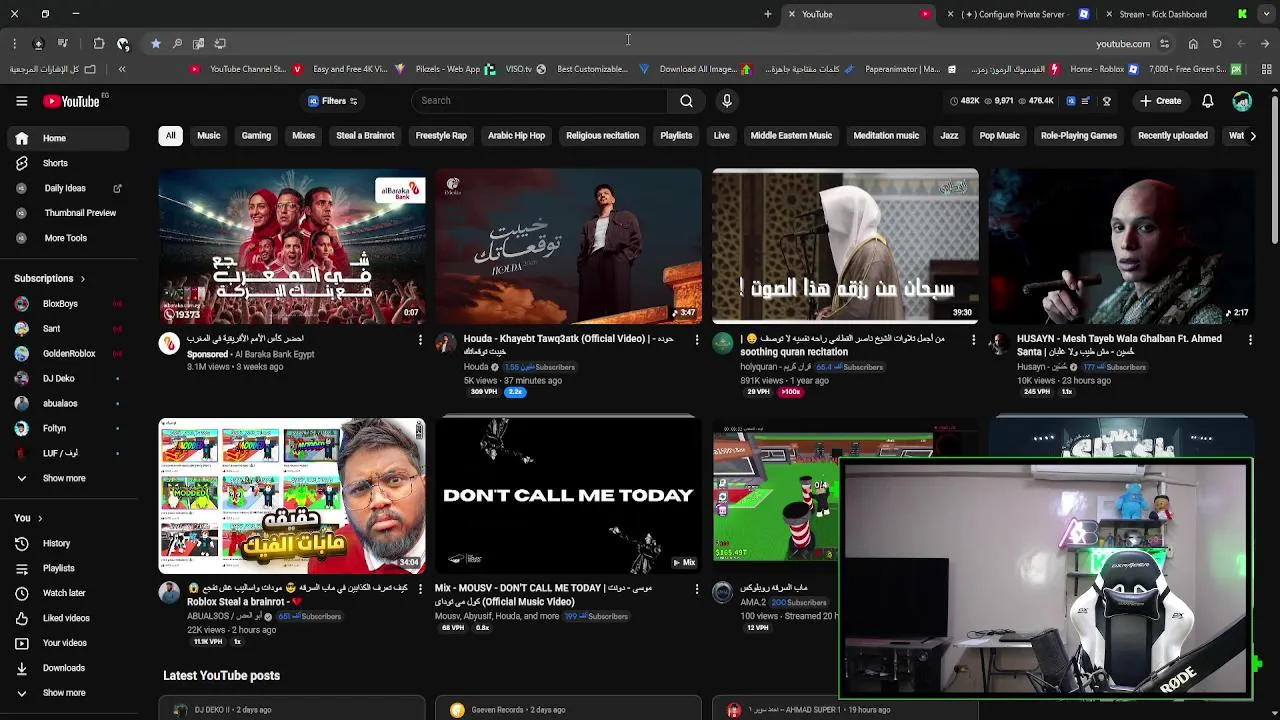Screen dimensions: 1280x720
Task: Expand the You section chevron
Action: pyautogui.click(x=39, y=518)
